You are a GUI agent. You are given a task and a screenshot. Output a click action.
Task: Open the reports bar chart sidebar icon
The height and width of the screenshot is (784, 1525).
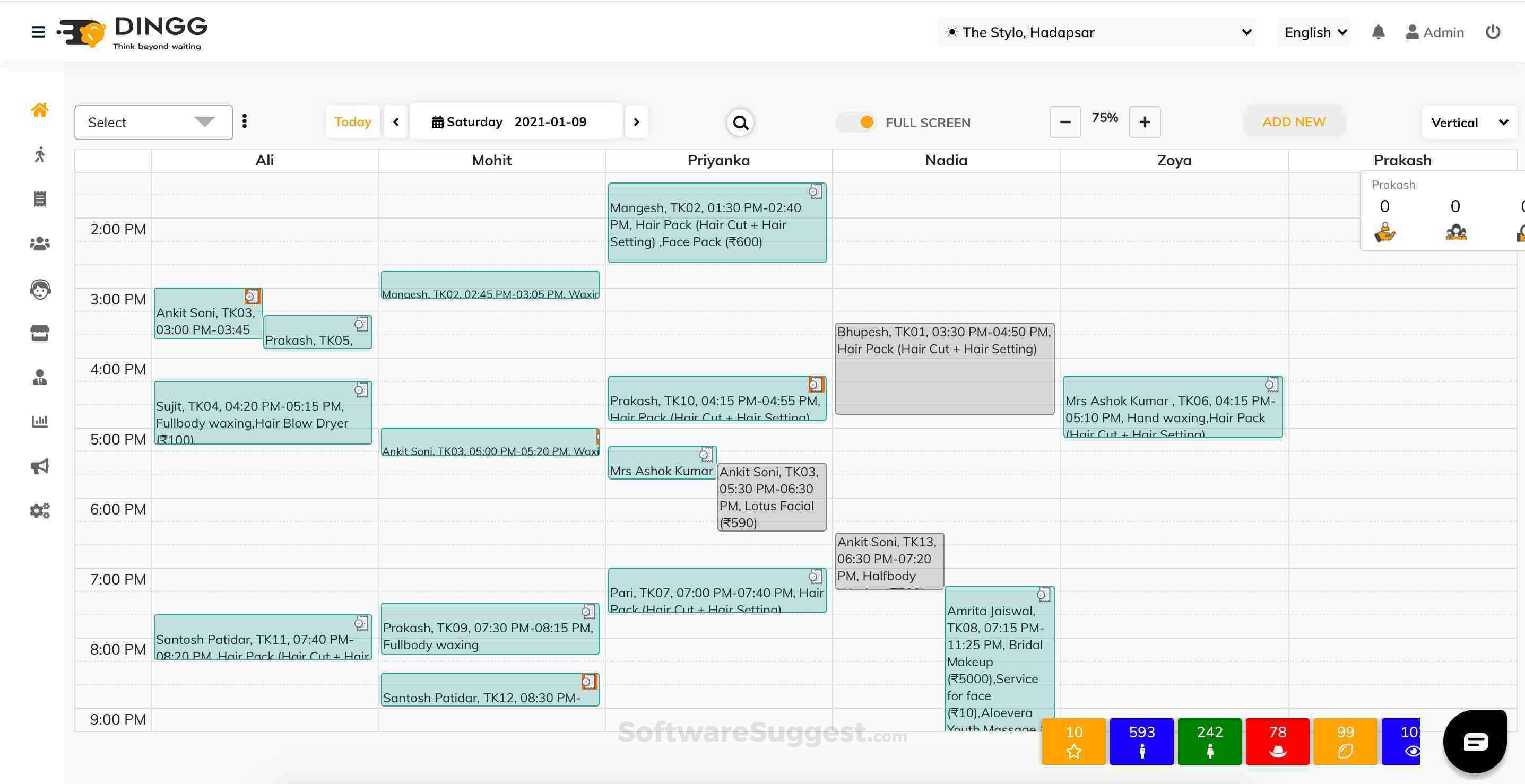coord(40,421)
